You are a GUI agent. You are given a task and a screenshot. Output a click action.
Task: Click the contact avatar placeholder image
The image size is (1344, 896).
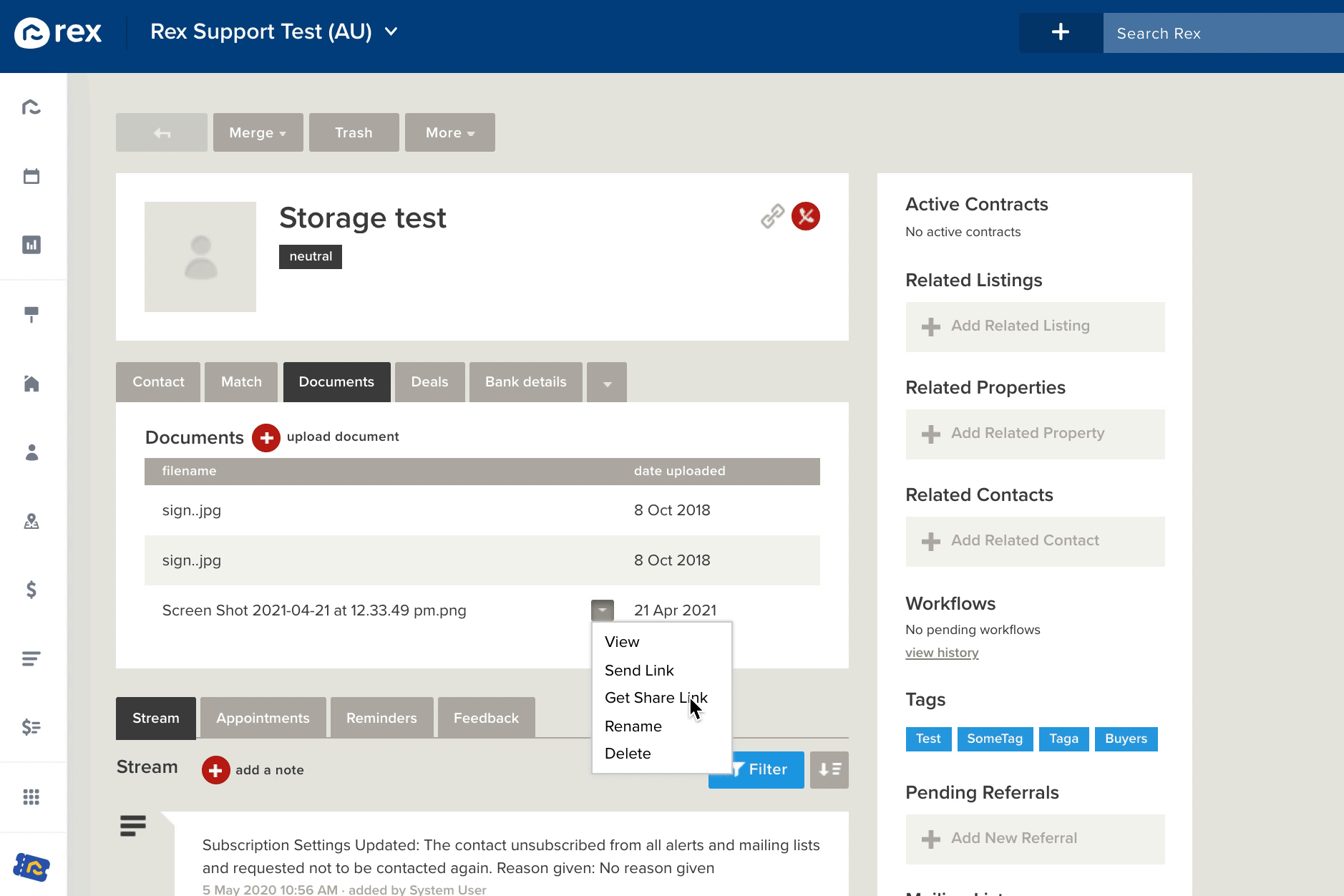coord(200,257)
